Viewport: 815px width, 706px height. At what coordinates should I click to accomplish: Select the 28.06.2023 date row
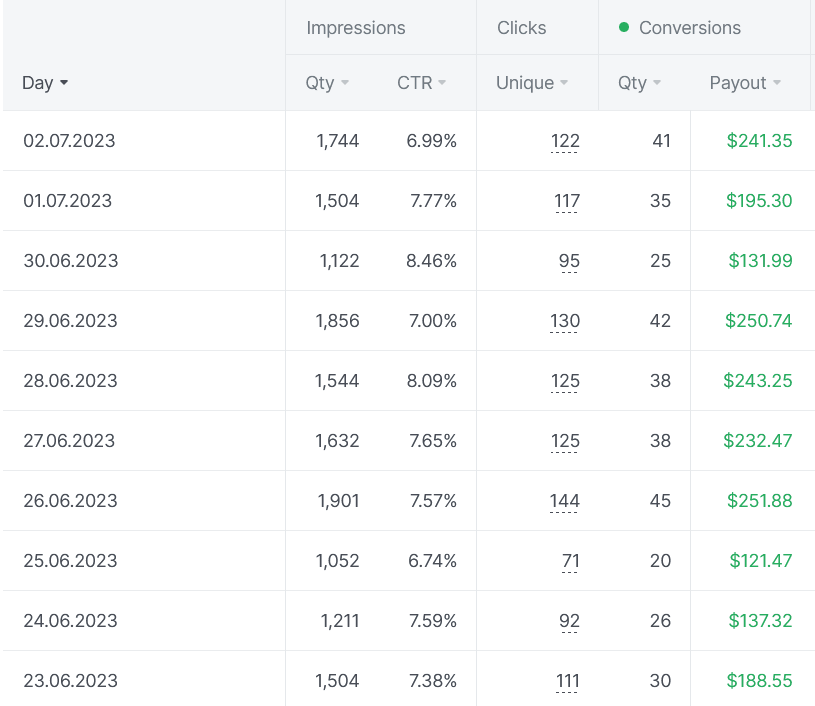[x=70, y=381]
